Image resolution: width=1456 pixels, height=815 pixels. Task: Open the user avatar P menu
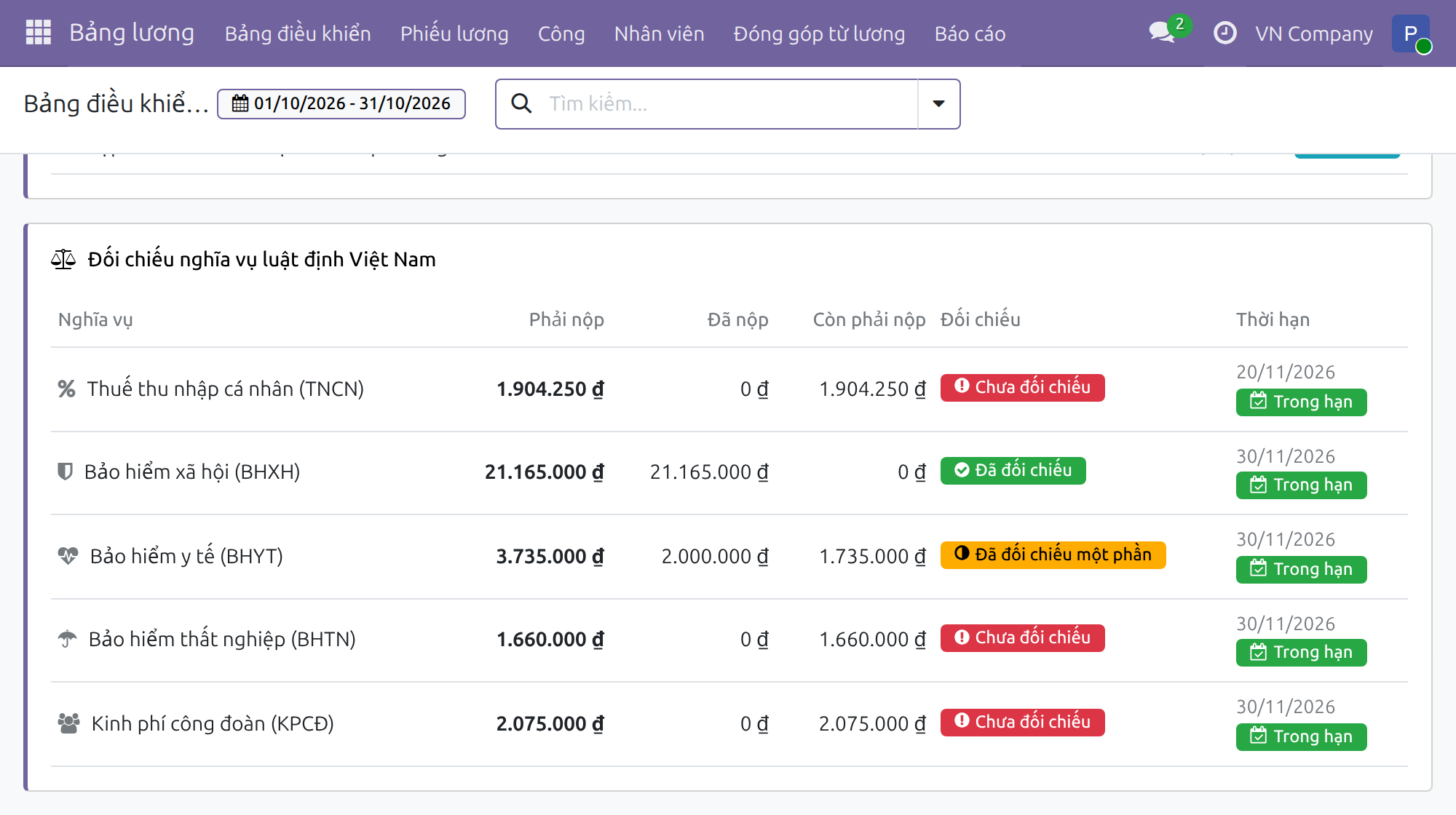1411,33
